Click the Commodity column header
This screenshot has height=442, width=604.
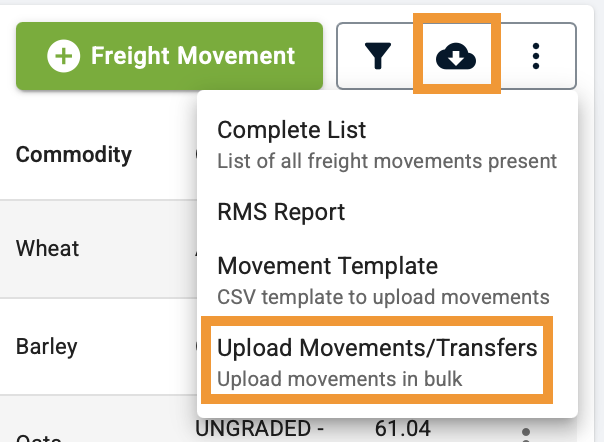tap(74, 155)
